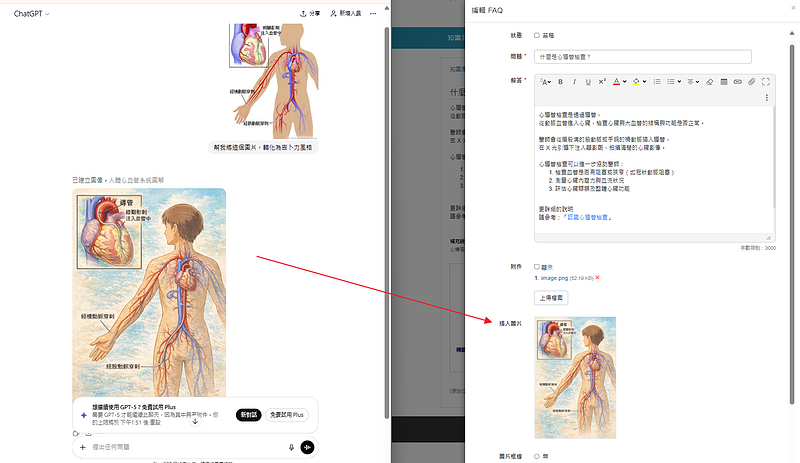Insert a link using the chain icon
The height and width of the screenshot is (463, 800).
[x=738, y=81]
